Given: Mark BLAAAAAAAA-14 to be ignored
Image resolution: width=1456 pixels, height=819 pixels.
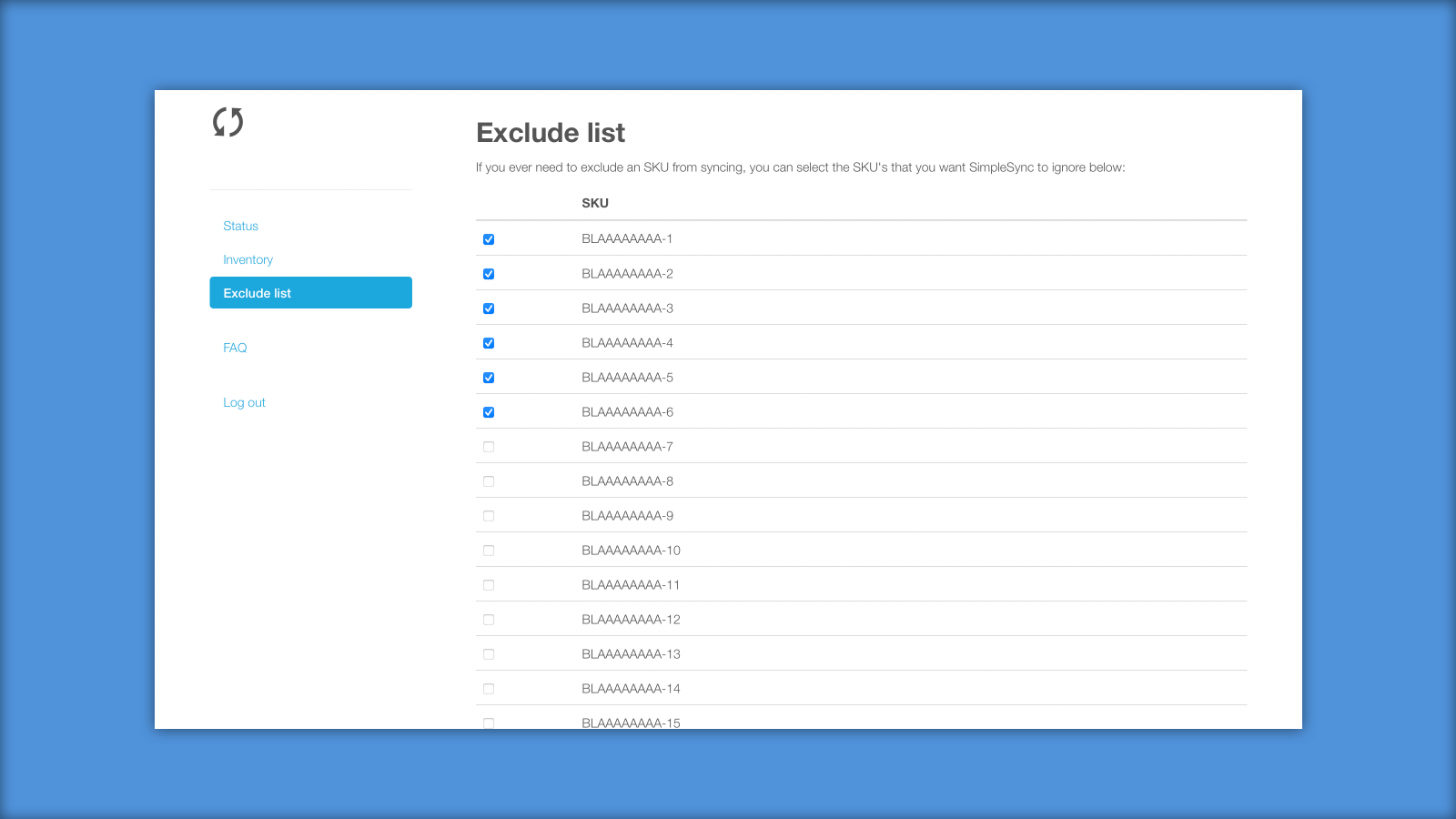Looking at the screenshot, I should (489, 689).
